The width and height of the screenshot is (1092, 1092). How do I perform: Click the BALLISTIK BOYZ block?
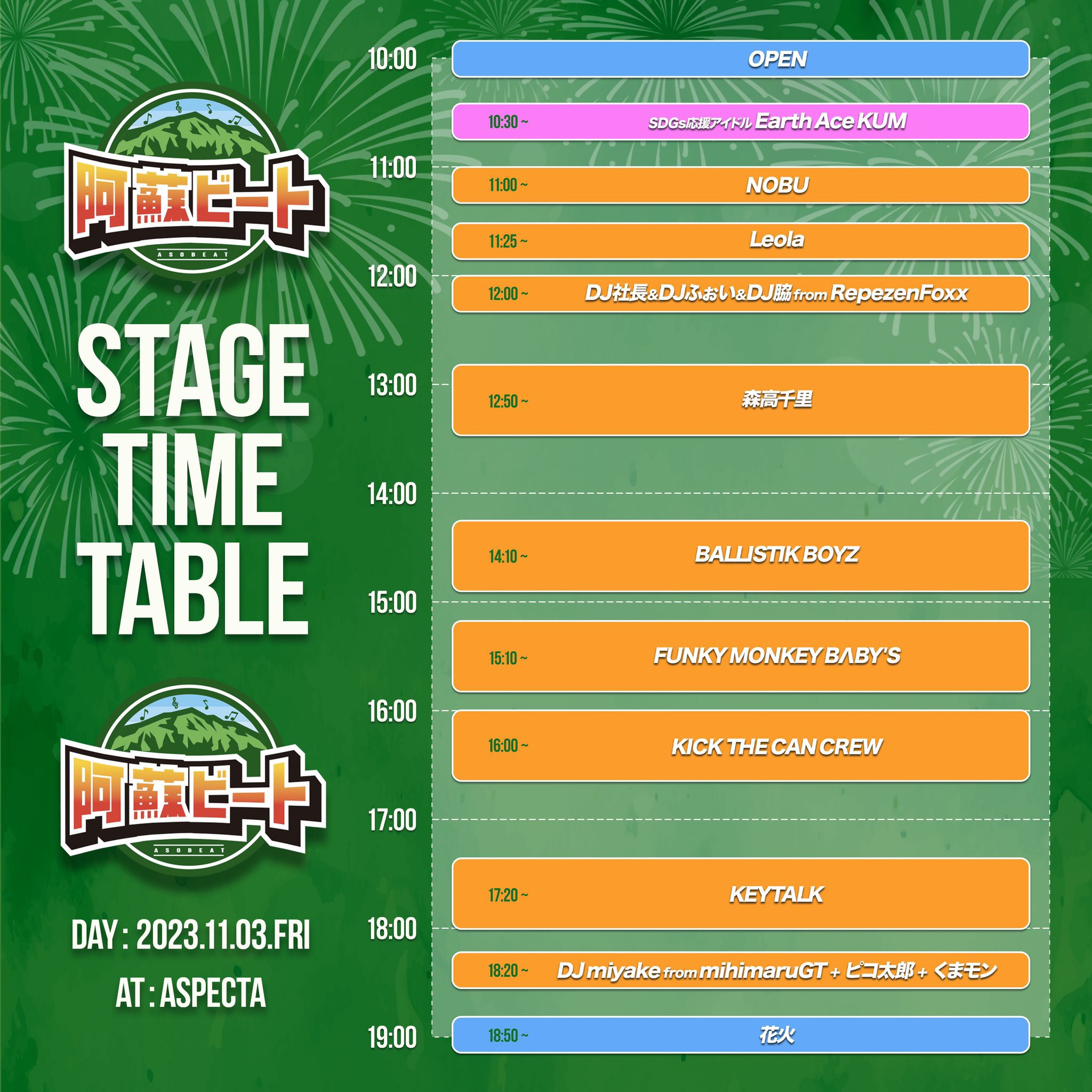pos(741,556)
